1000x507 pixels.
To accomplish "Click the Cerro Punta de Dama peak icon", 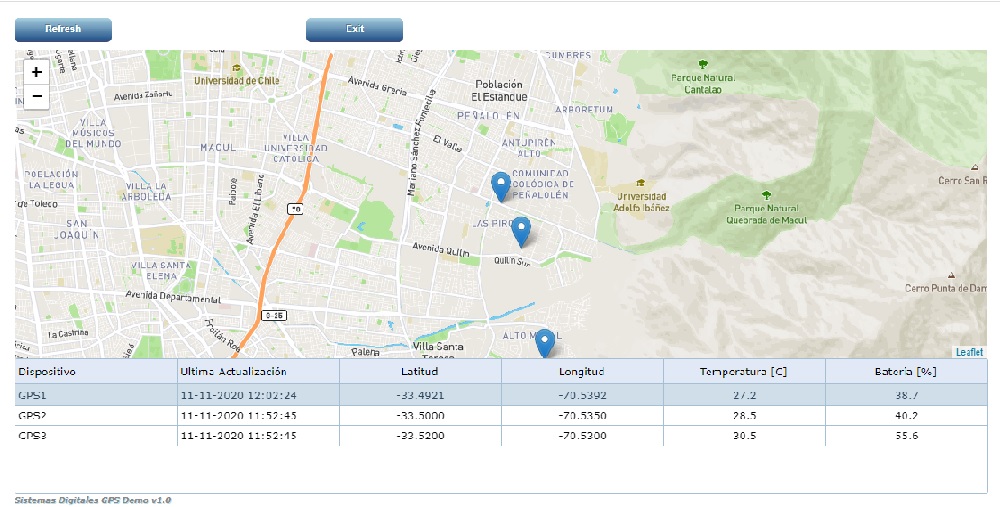I will pos(953,275).
